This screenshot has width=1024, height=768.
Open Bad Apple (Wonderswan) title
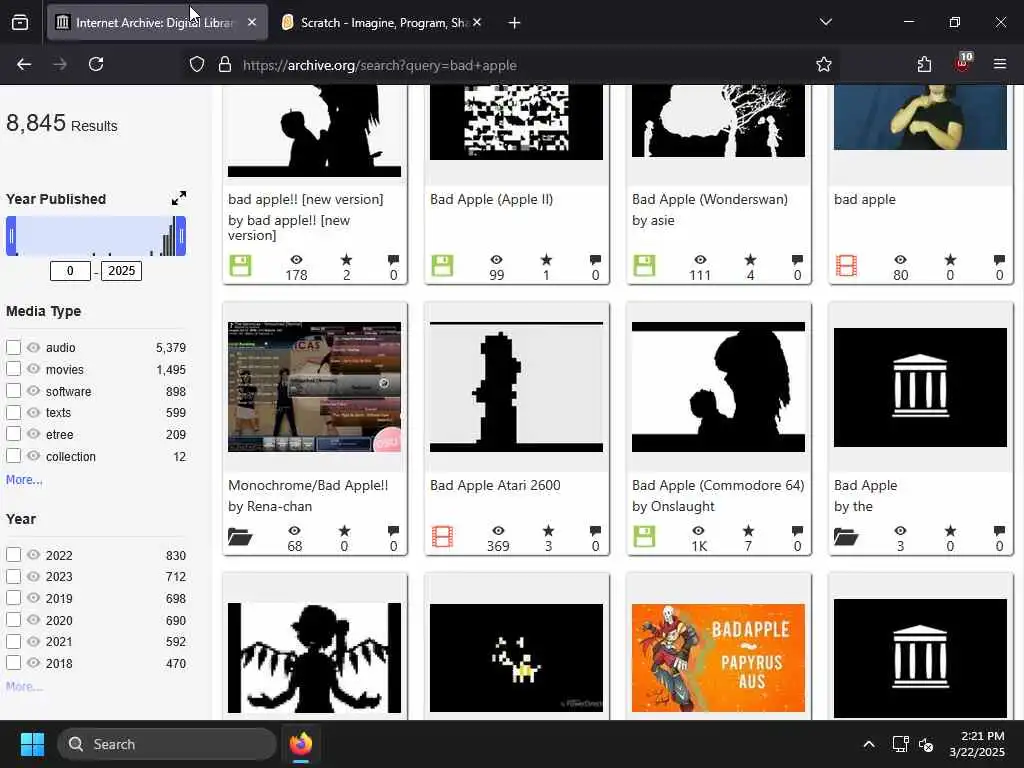[x=710, y=199]
